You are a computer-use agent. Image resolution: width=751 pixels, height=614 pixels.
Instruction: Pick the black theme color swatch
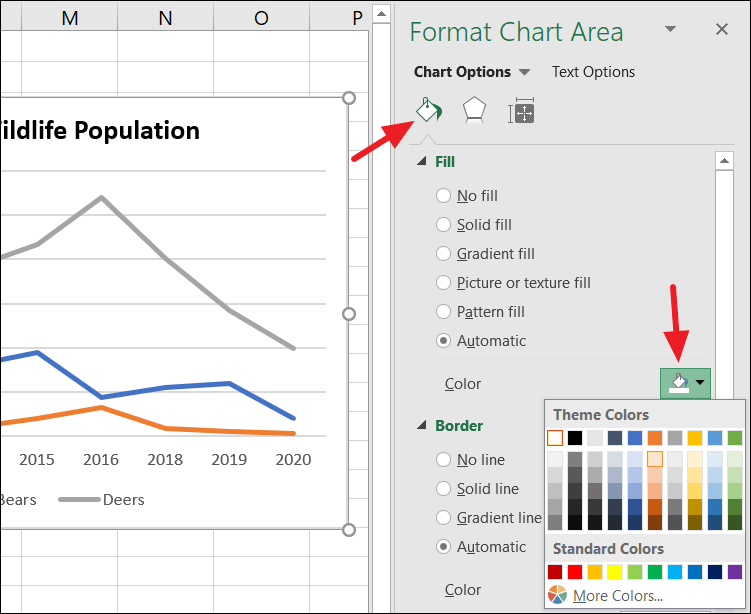click(x=575, y=438)
